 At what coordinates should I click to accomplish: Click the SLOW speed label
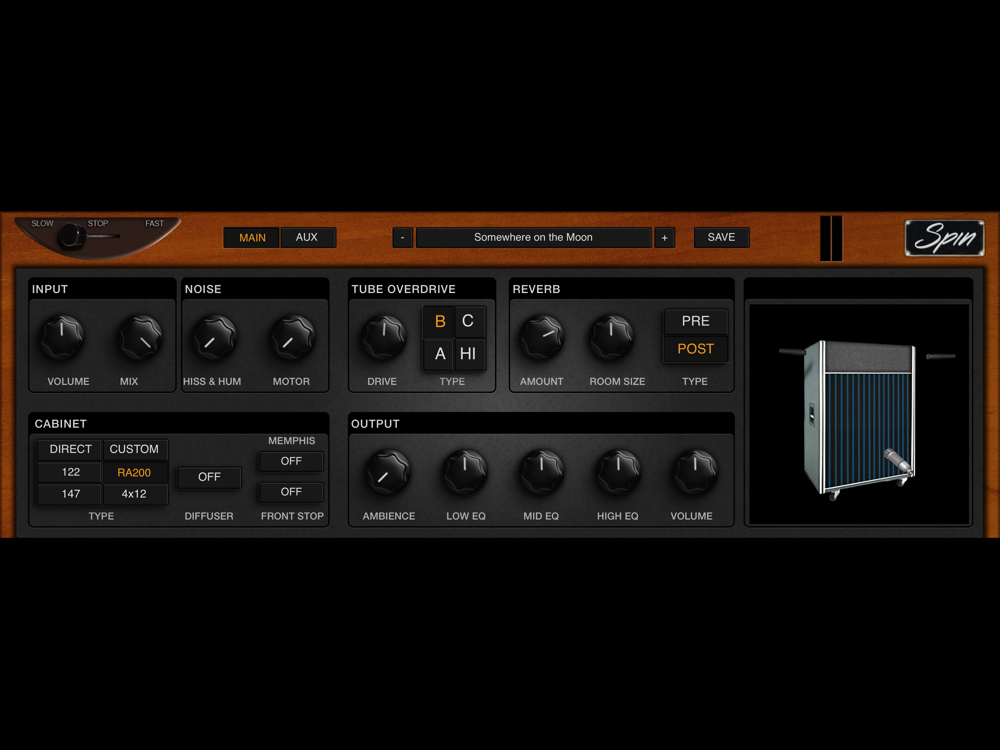pos(42,224)
